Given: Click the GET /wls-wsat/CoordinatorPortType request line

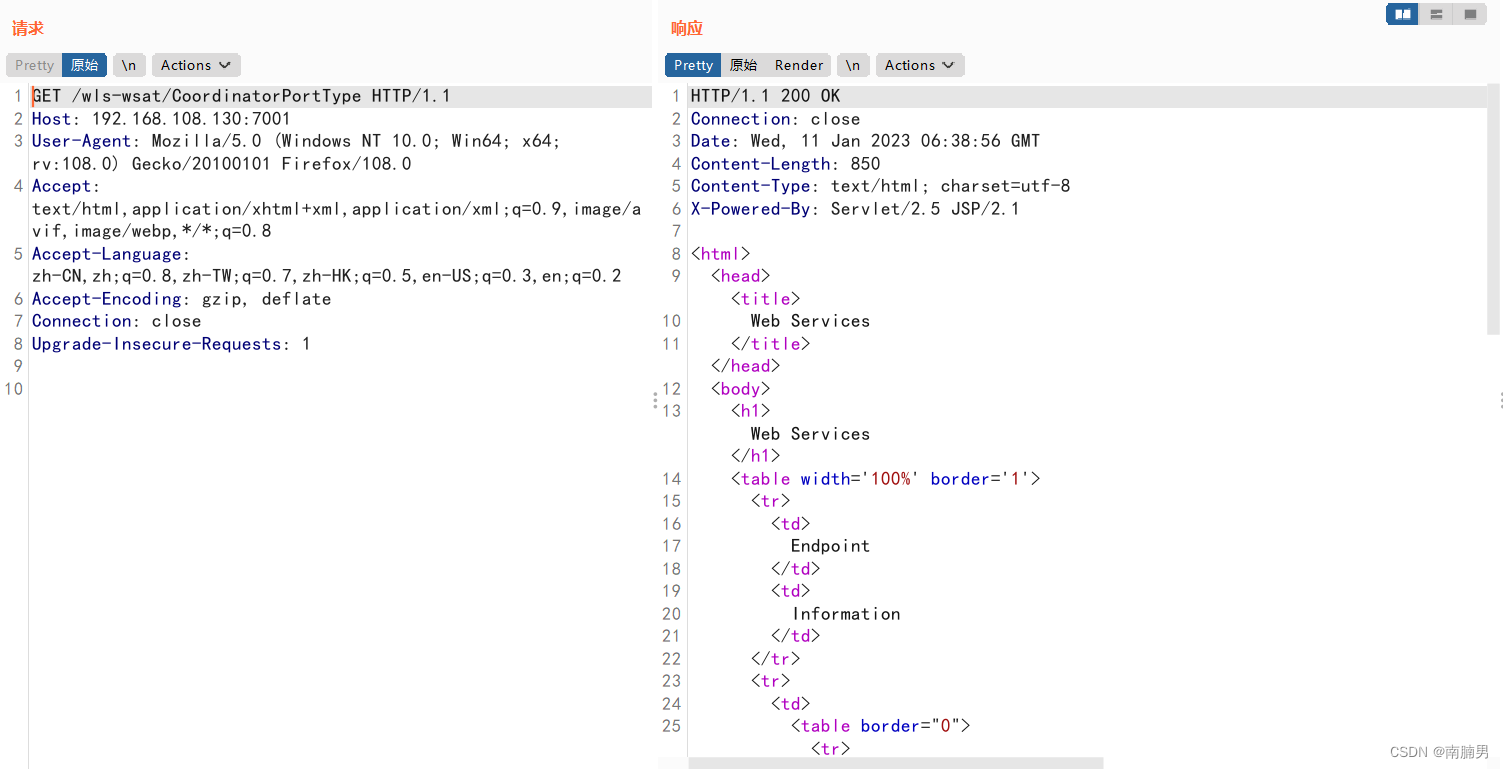Looking at the screenshot, I should (240, 95).
